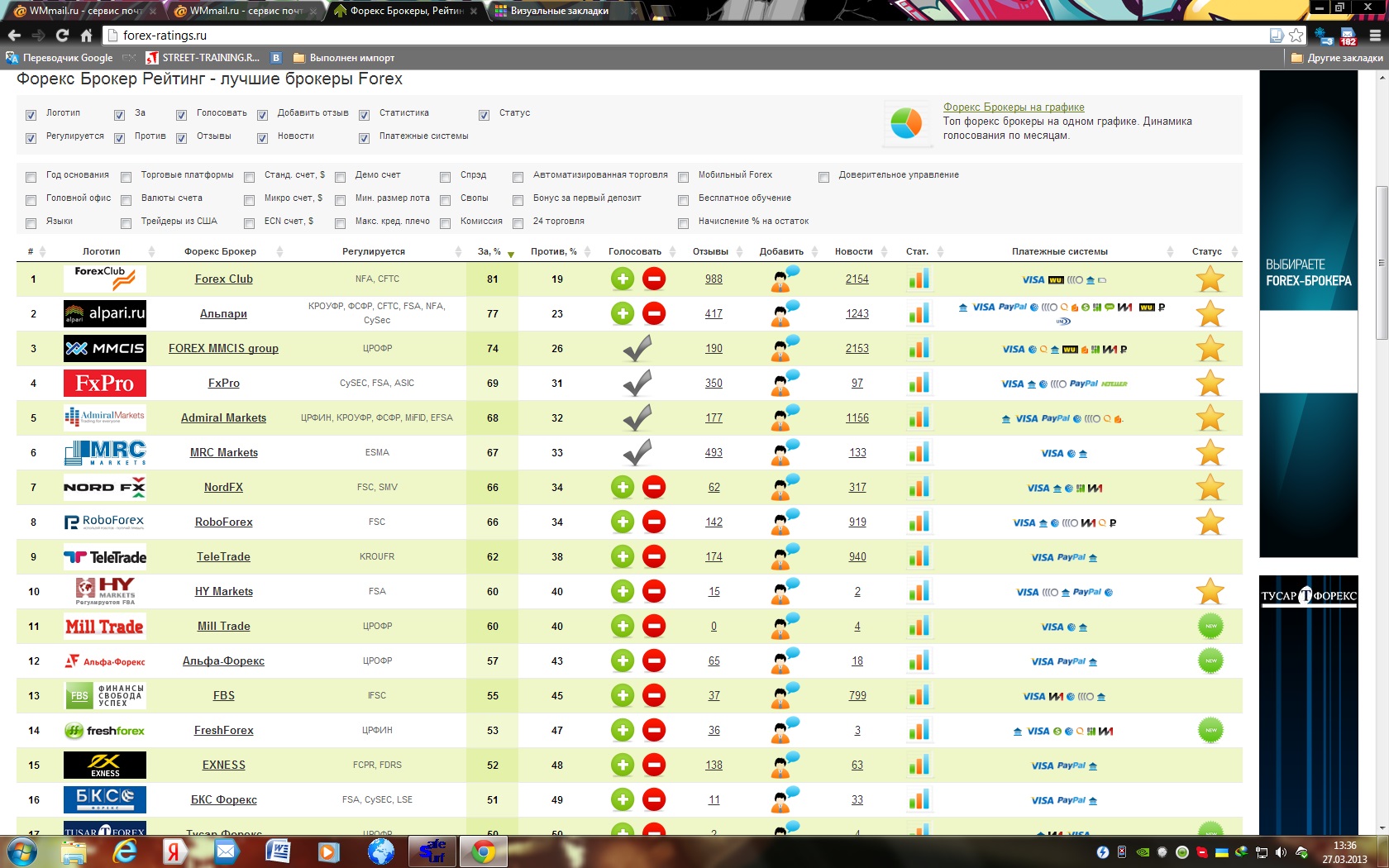Open the Forex Club broker link
1389x868 pixels.
click(224, 279)
